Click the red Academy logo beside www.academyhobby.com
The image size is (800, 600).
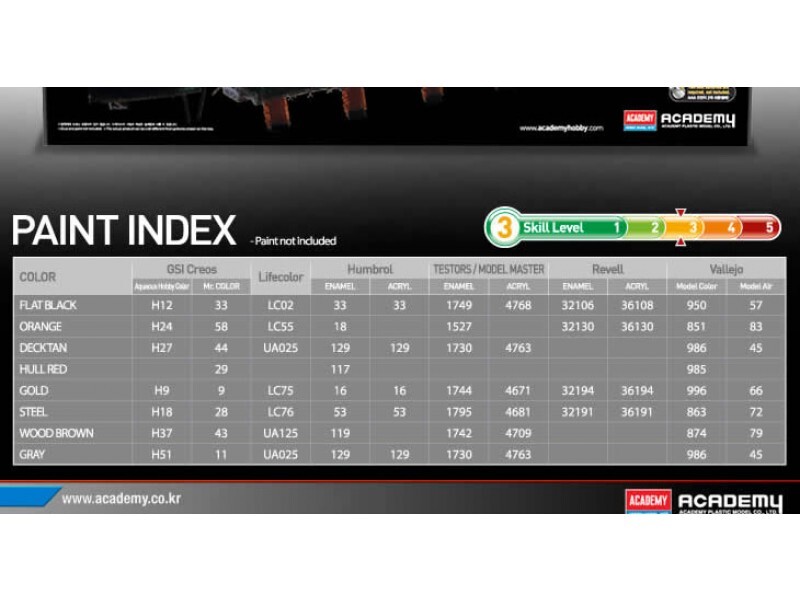click(x=639, y=120)
